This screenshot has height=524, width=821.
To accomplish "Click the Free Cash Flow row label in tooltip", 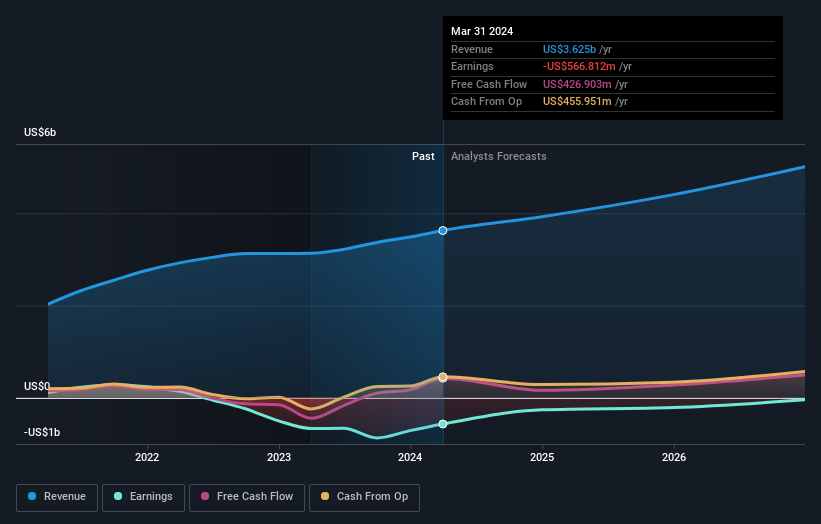I will pos(489,84).
